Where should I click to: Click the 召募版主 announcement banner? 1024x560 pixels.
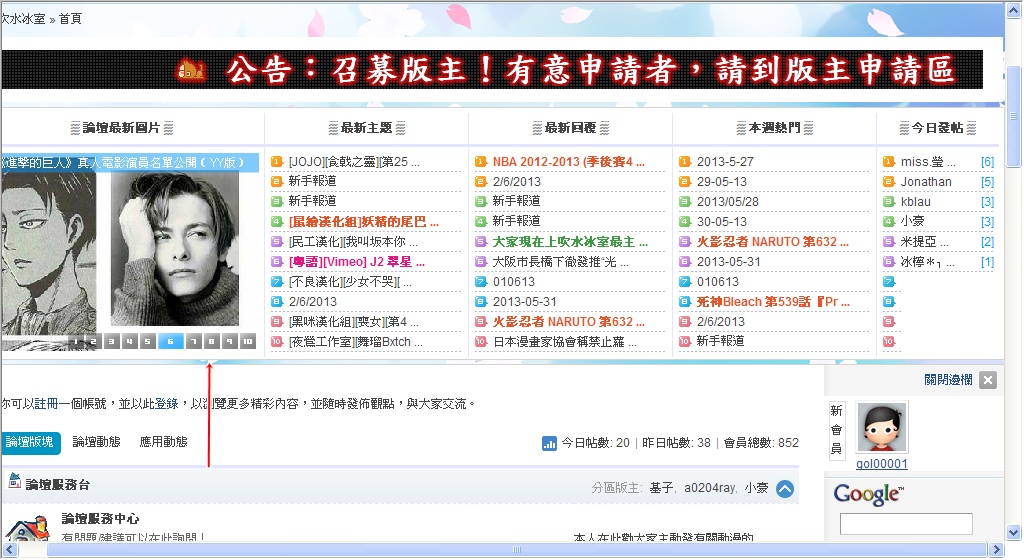[x=492, y=70]
